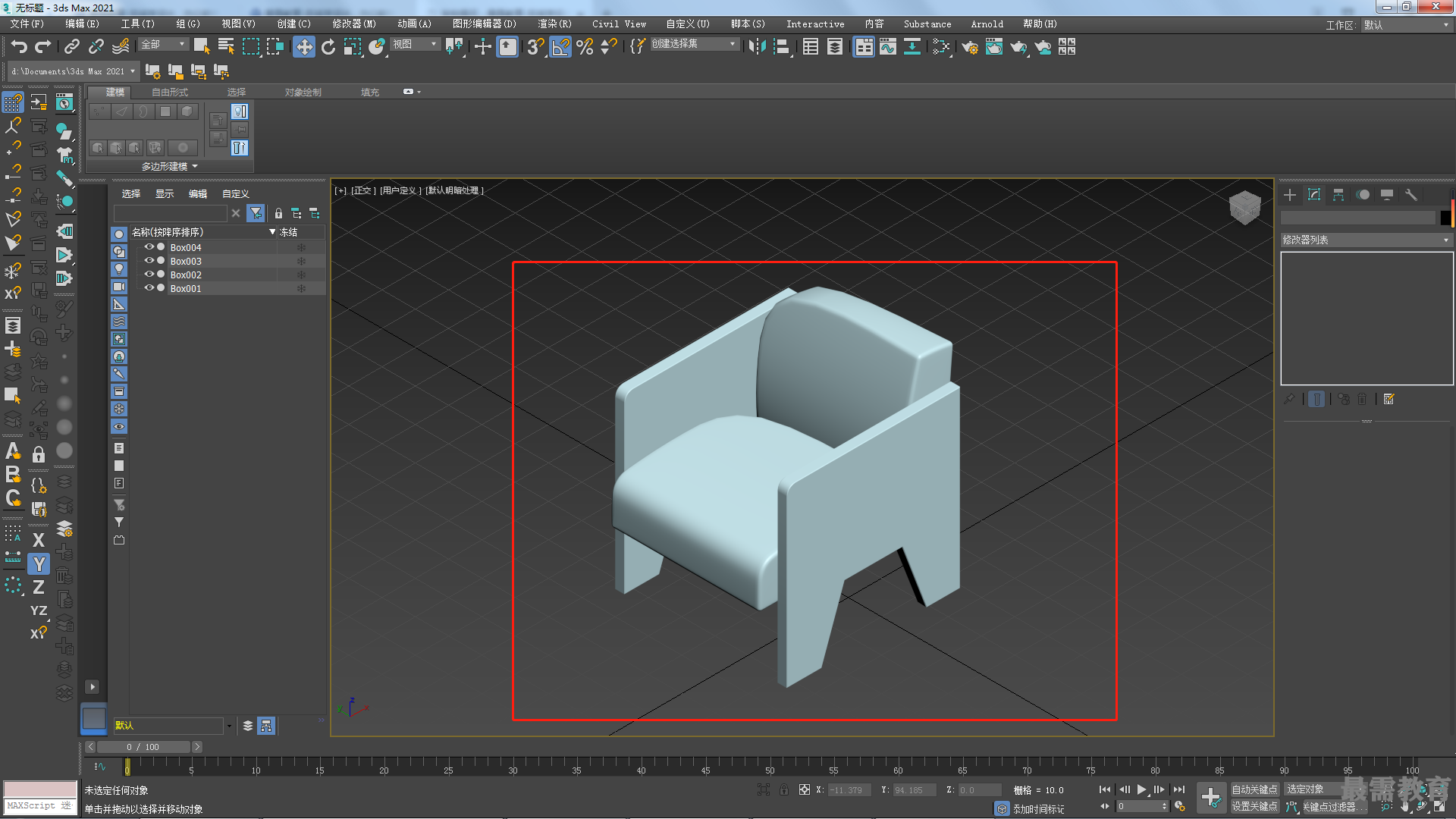Viewport: 1456px width, 819px height.
Task: Play the animation
Action: pyautogui.click(x=1141, y=789)
